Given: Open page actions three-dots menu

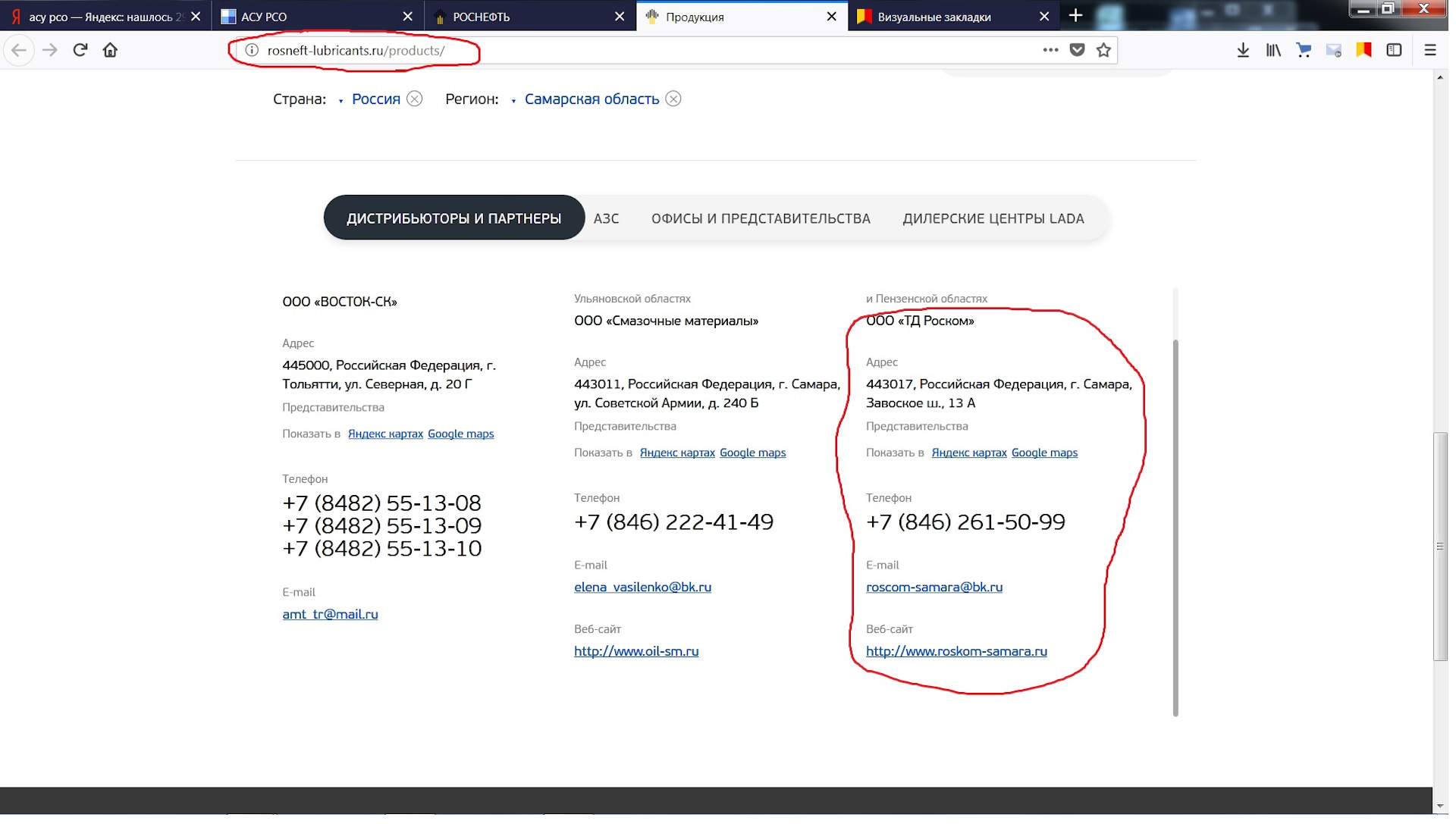Looking at the screenshot, I should (x=1050, y=50).
